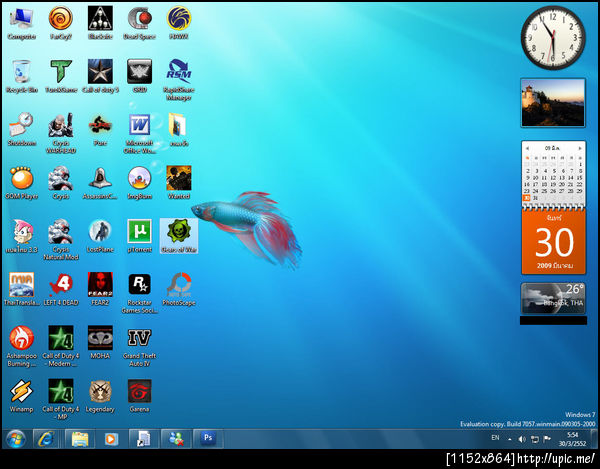Click the LostPlanet desktop icon
Viewport: 600px width, 469px height.
(100, 236)
